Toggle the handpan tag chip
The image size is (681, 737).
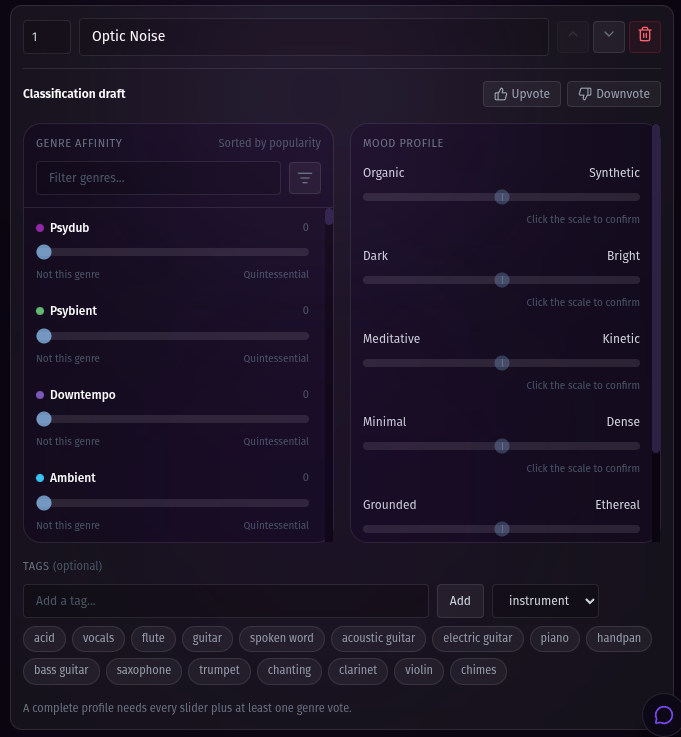pos(618,638)
